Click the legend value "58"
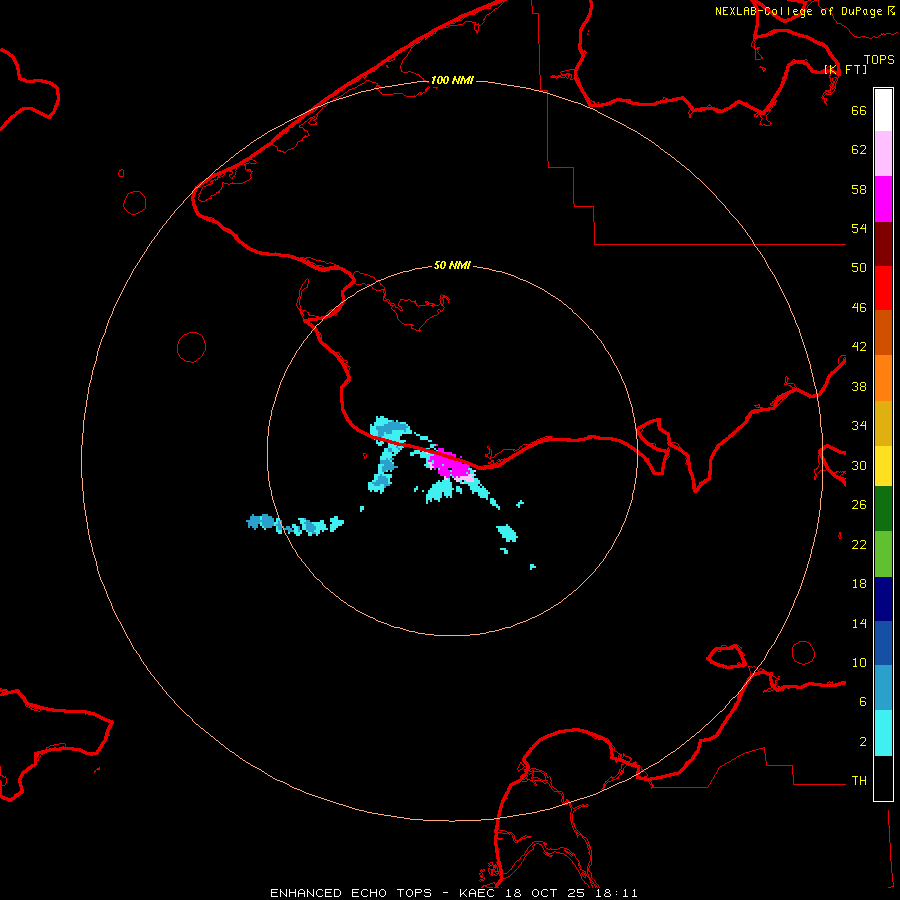Viewport: 900px width, 900px height. (859, 189)
